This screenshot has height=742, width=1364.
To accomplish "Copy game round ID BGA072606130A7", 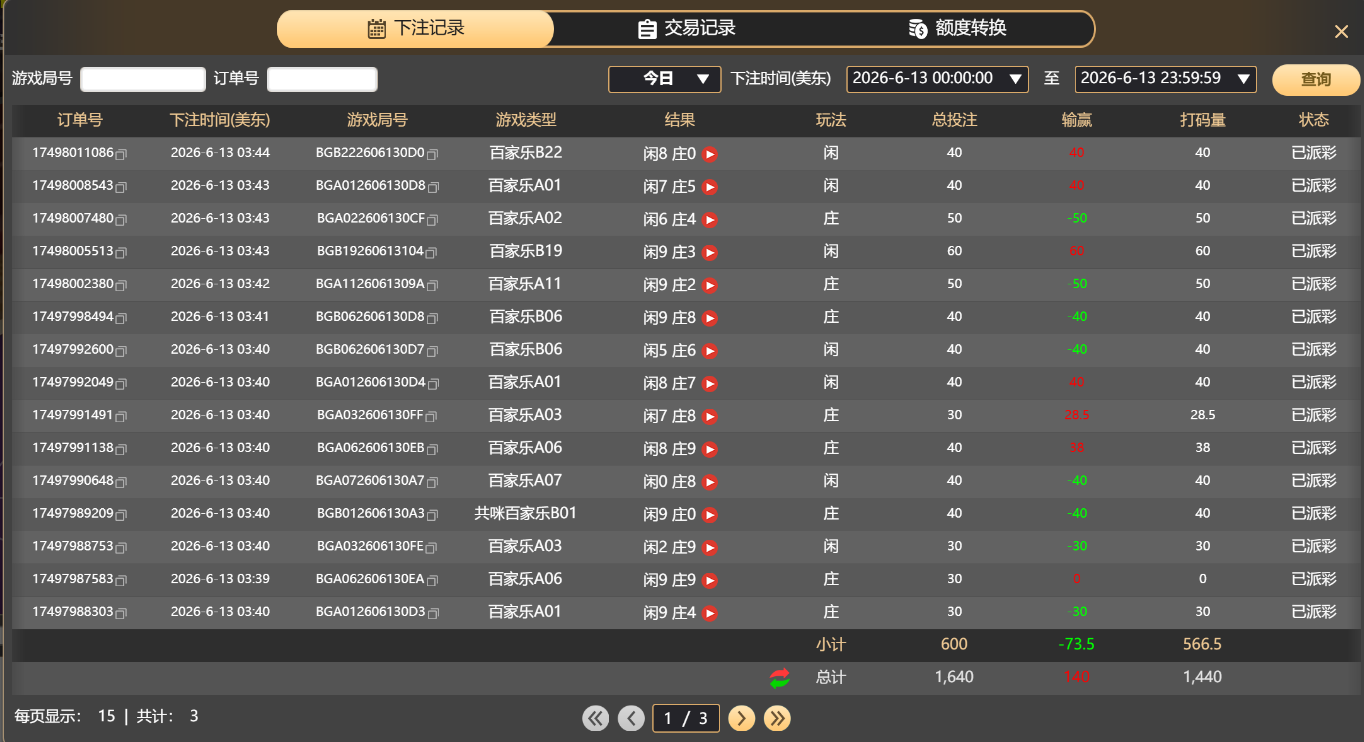I will (x=433, y=483).
